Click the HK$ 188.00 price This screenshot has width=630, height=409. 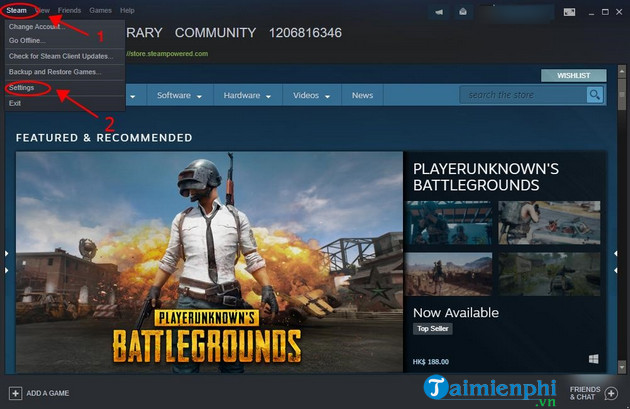pyautogui.click(x=431, y=362)
